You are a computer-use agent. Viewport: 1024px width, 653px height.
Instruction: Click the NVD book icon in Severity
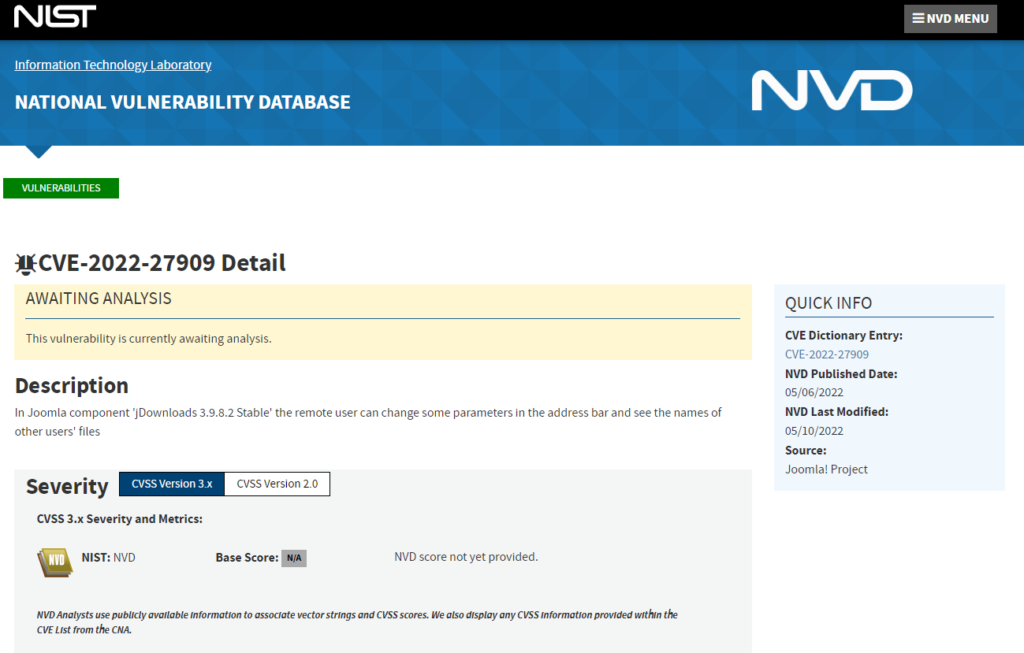[x=55, y=562]
